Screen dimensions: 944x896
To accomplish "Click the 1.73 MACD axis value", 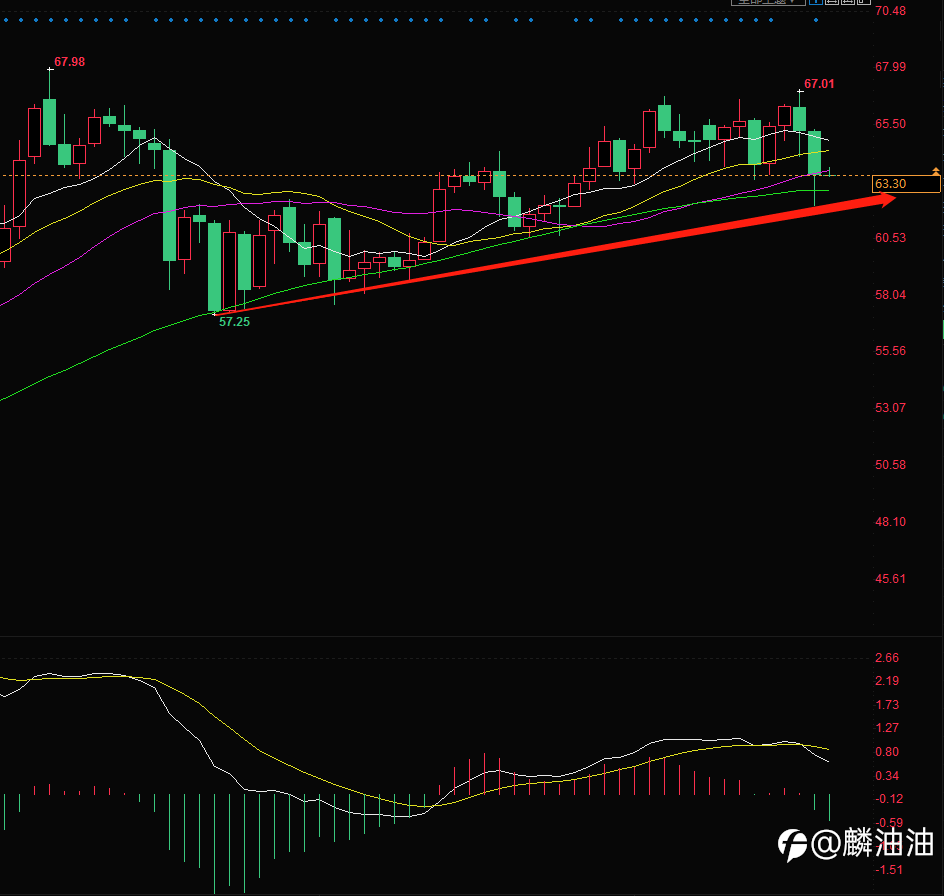I will coord(887,705).
